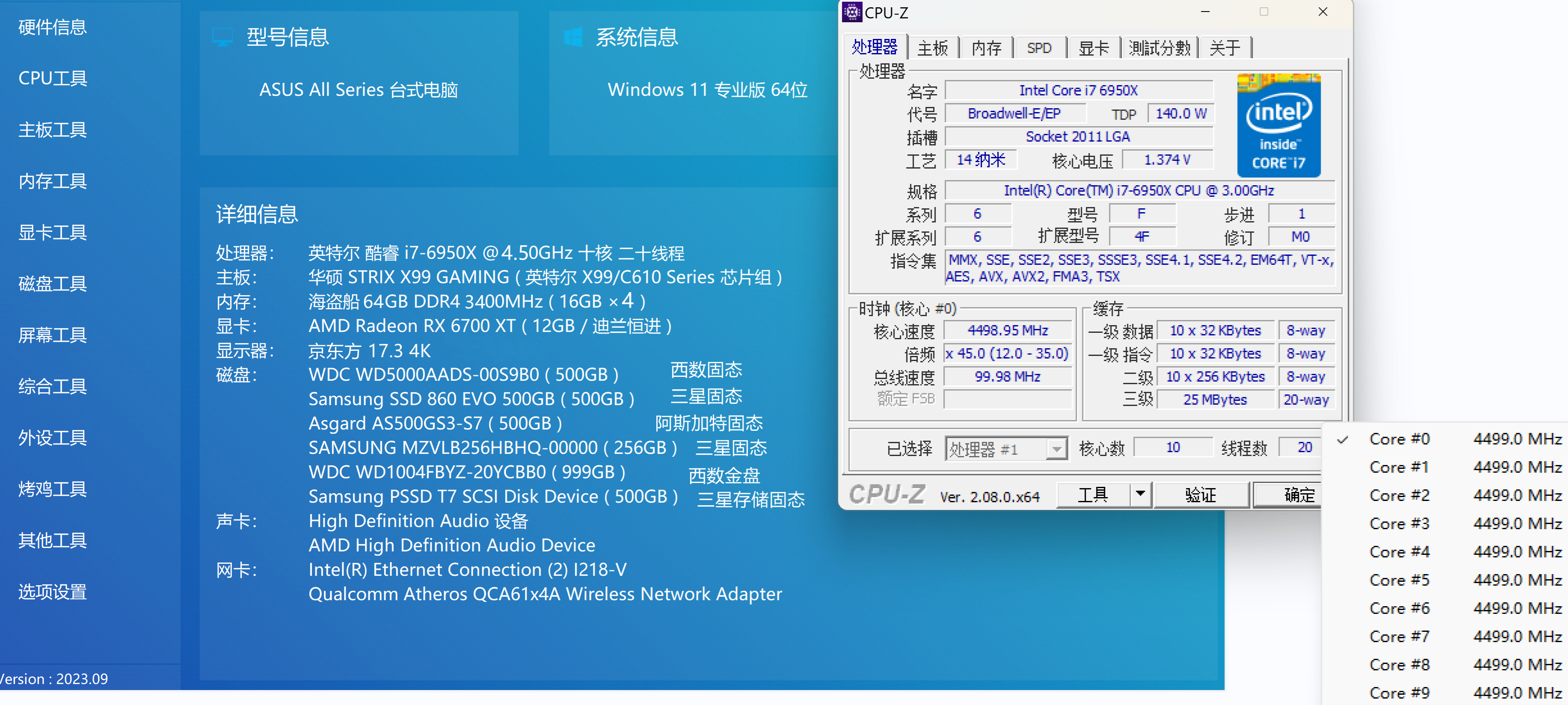Select Core #5 in the core list
This screenshot has height=705, width=1568.
click(x=1446, y=580)
